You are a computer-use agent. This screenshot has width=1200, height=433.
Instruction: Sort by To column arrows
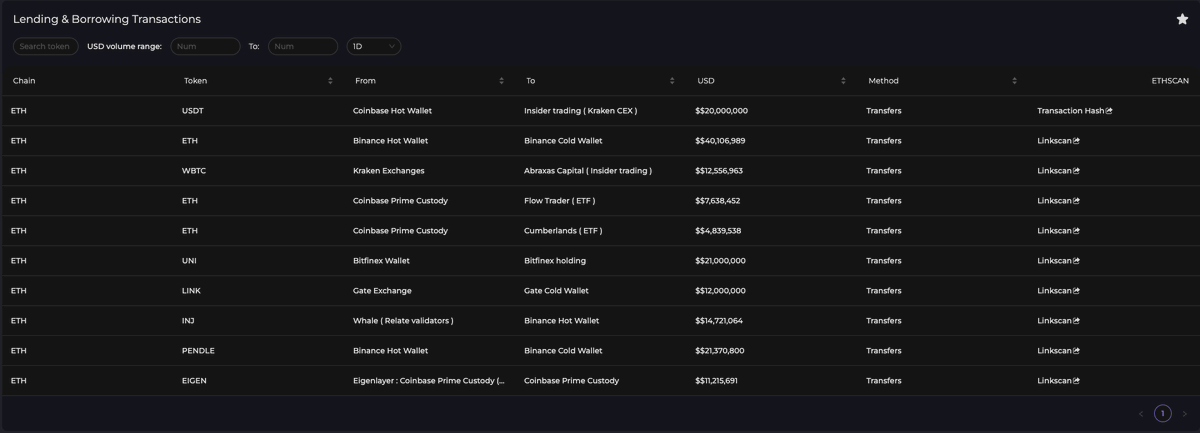click(672, 81)
